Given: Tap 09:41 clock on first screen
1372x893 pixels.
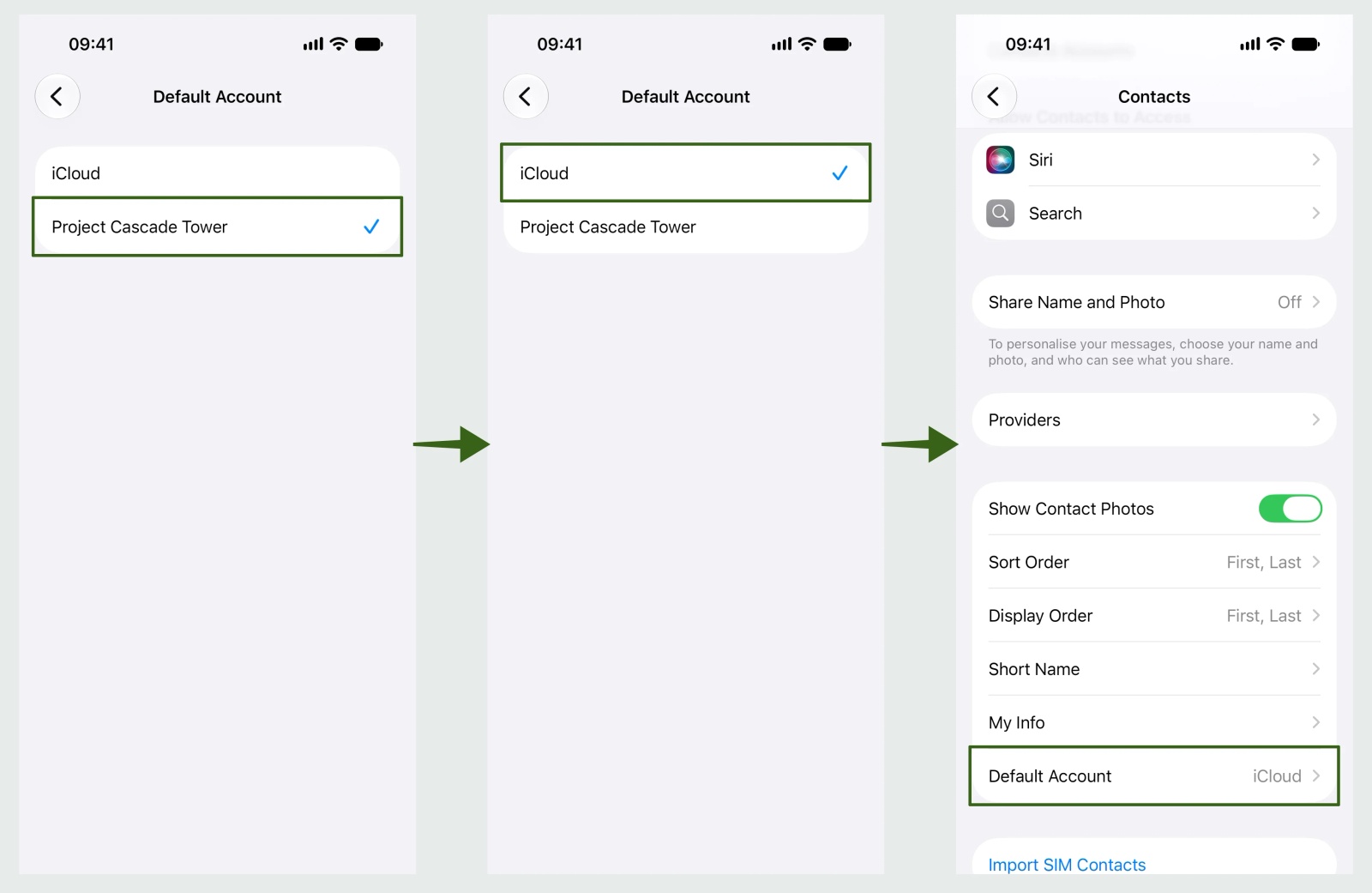Looking at the screenshot, I should pyautogui.click(x=91, y=44).
